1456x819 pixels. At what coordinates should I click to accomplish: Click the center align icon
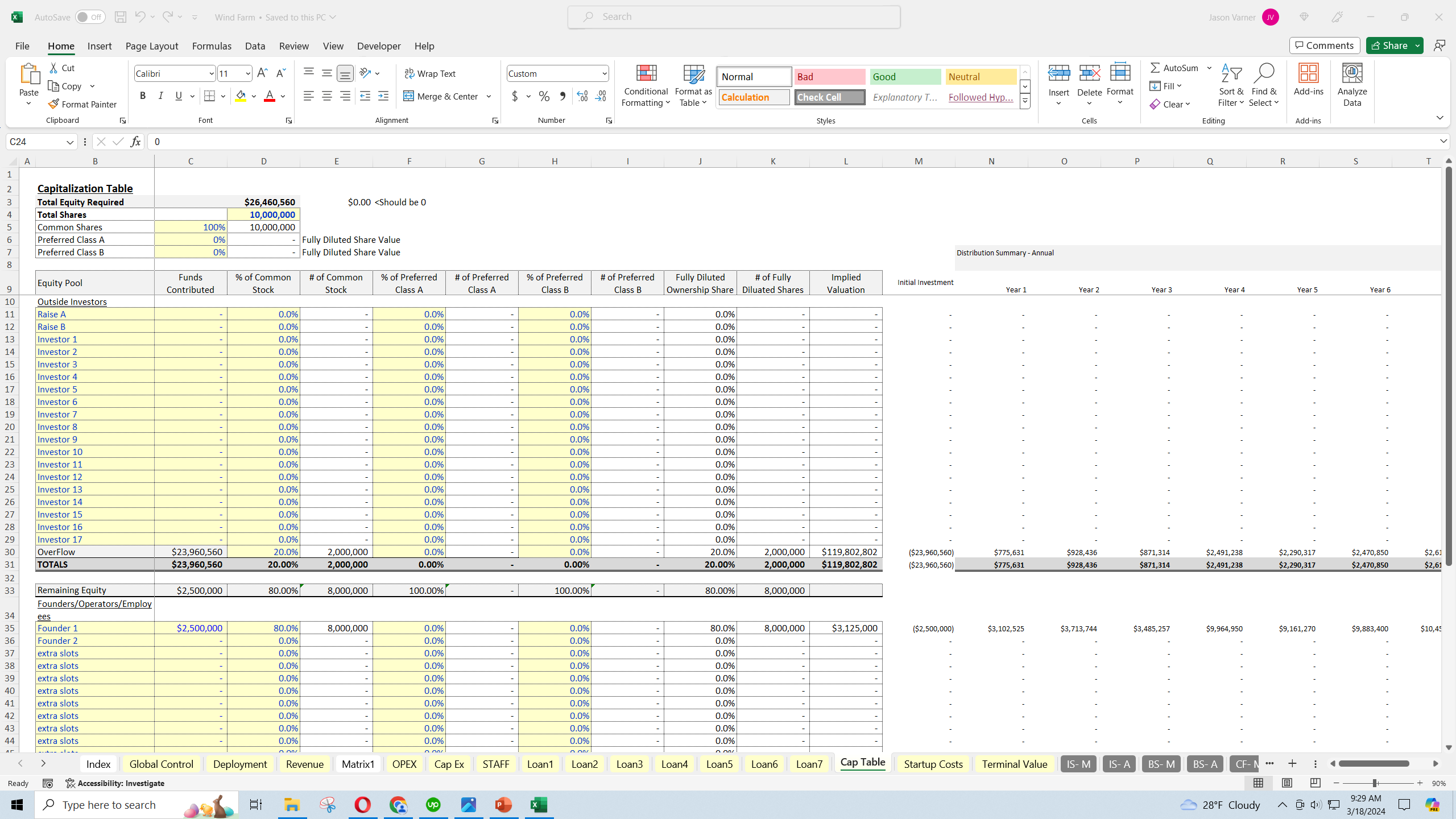(x=327, y=96)
